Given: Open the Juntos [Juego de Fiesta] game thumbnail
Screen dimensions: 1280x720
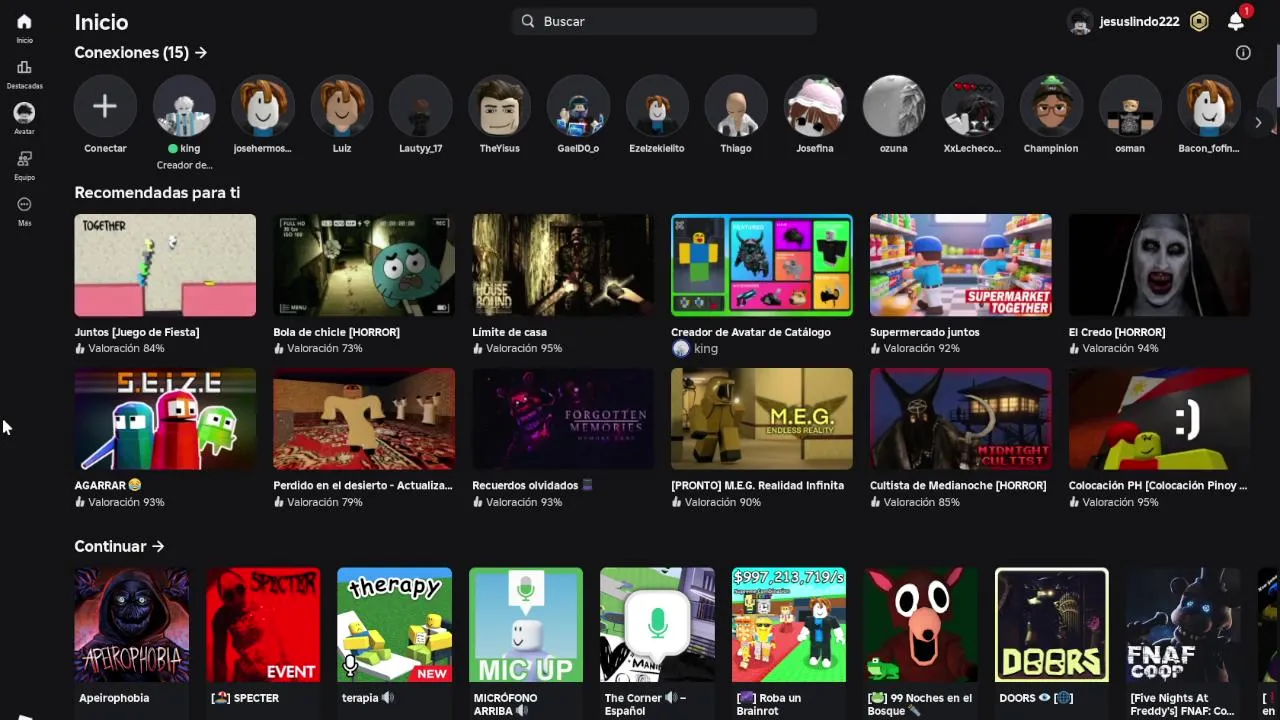Looking at the screenshot, I should (165, 265).
